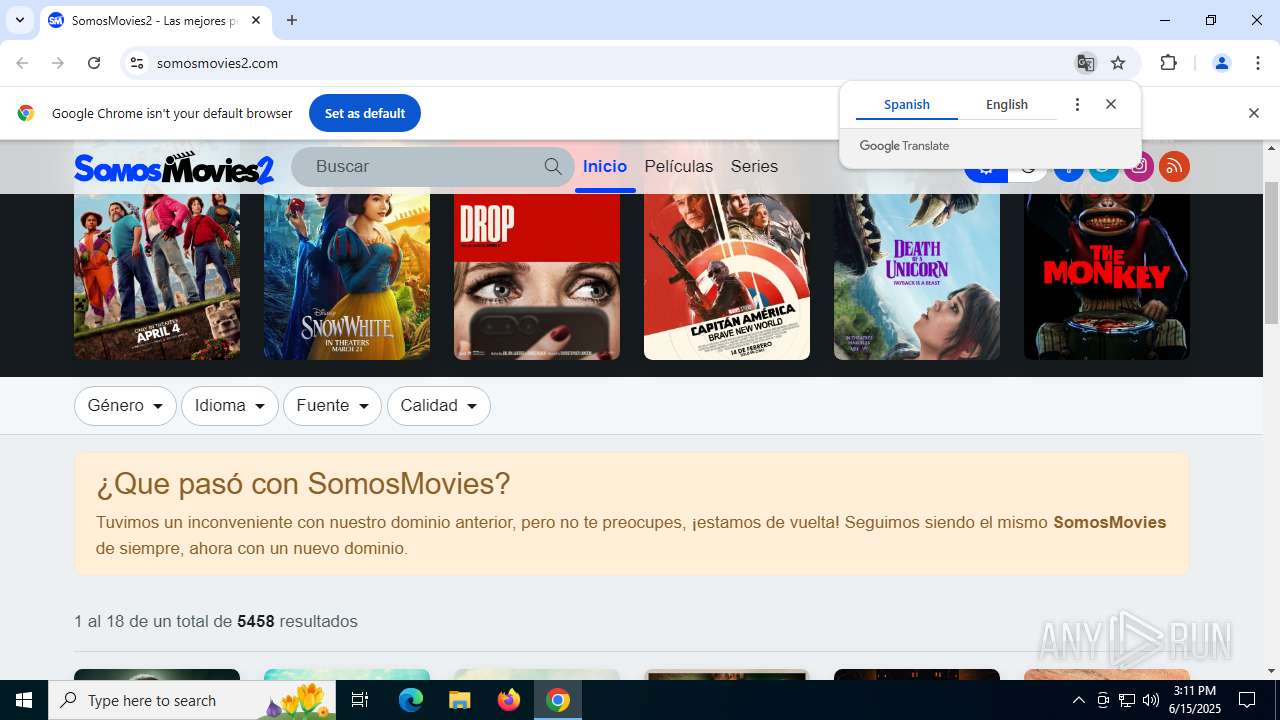Click the Google Translate icon in address bar
This screenshot has height=720, width=1280.
pyautogui.click(x=1085, y=63)
